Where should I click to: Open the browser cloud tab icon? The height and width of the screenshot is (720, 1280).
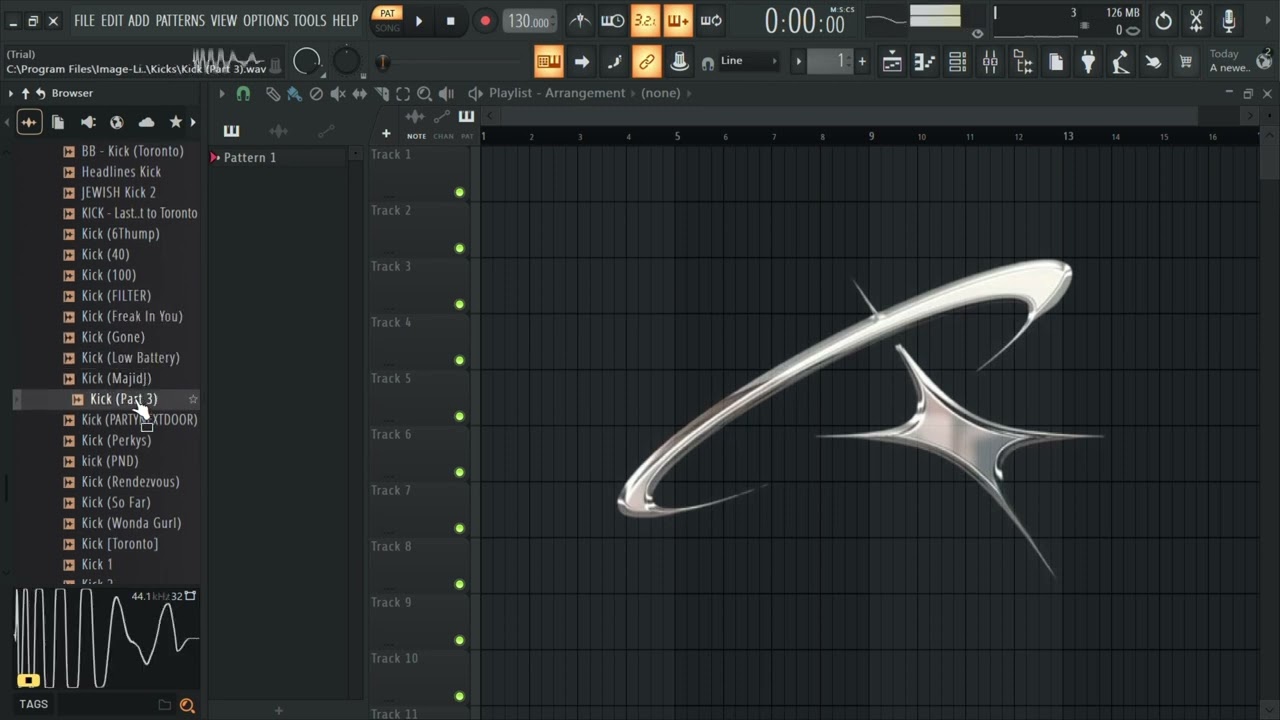(147, 122)
